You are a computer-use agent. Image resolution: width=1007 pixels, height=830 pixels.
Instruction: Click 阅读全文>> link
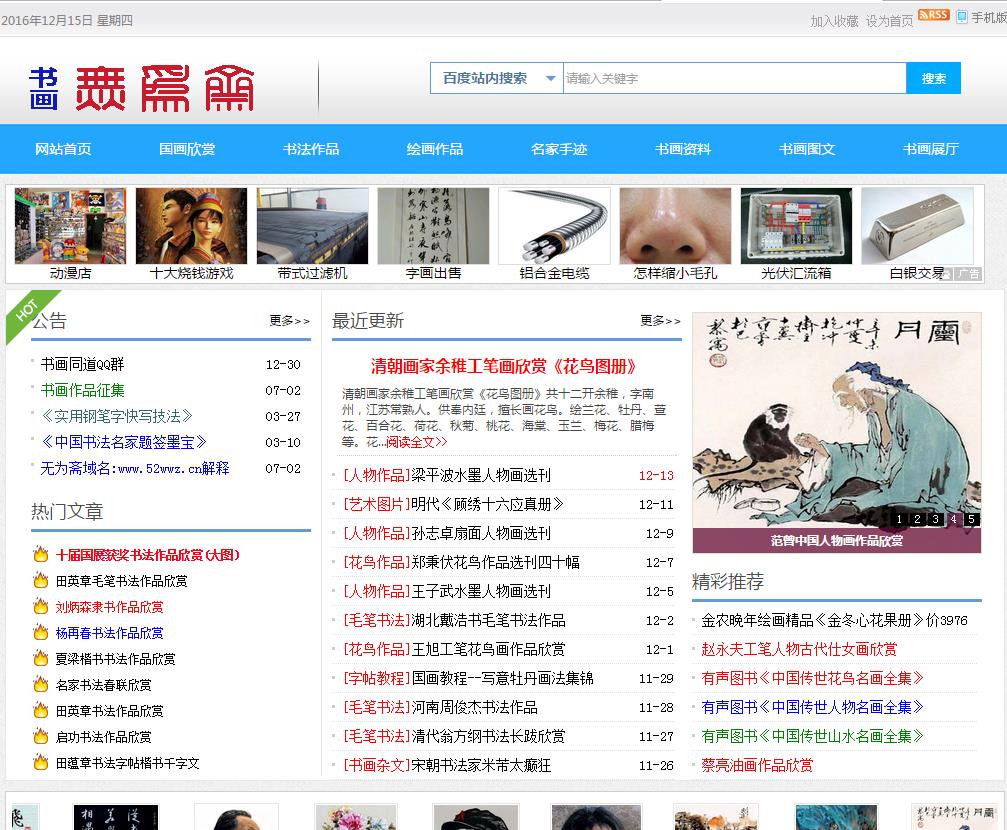tap(416, 442)
